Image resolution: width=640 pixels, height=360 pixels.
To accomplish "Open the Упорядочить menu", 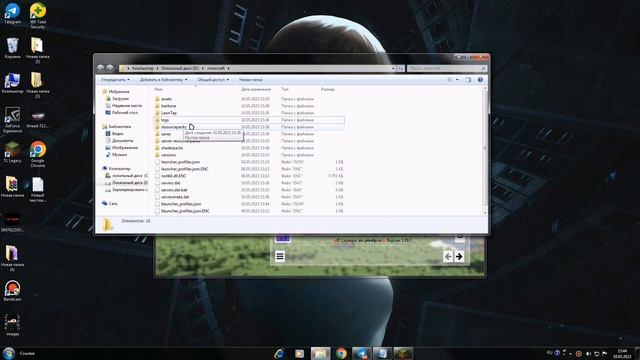I will 115,80.
